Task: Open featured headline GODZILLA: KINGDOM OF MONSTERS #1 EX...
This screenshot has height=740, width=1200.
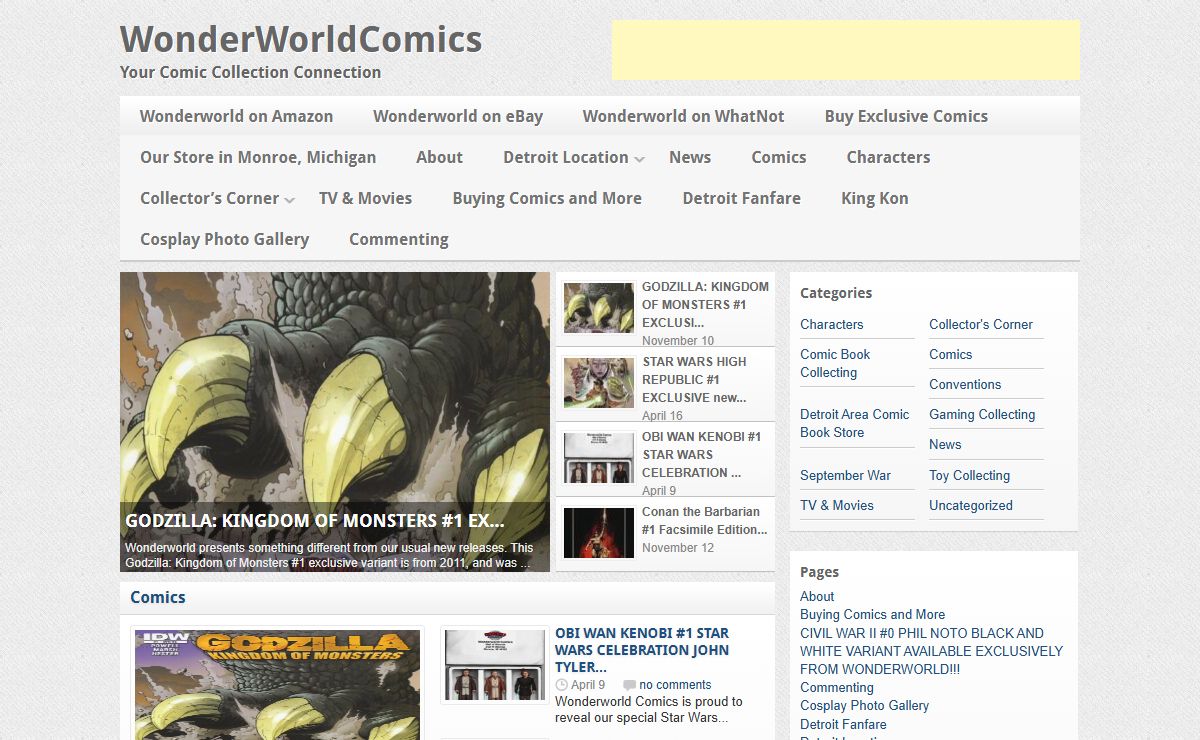Action: pos(314,521)
